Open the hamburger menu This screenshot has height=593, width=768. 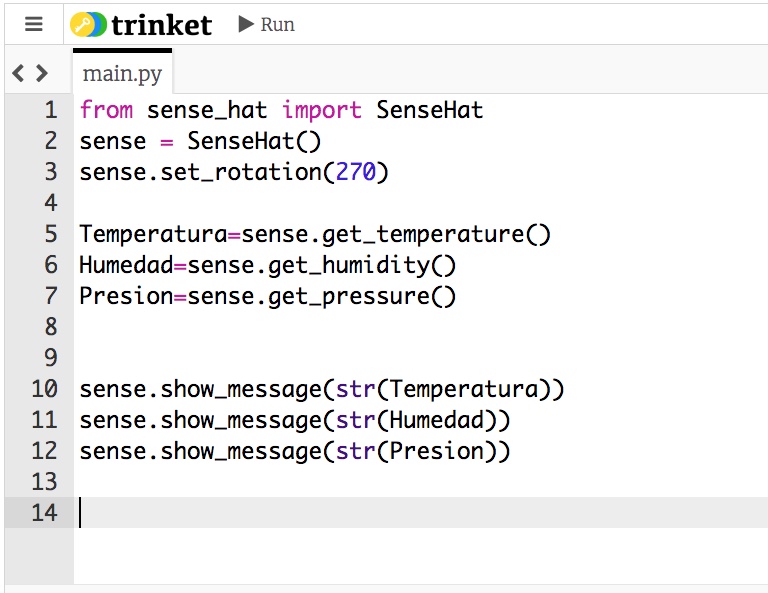point(34,24)
